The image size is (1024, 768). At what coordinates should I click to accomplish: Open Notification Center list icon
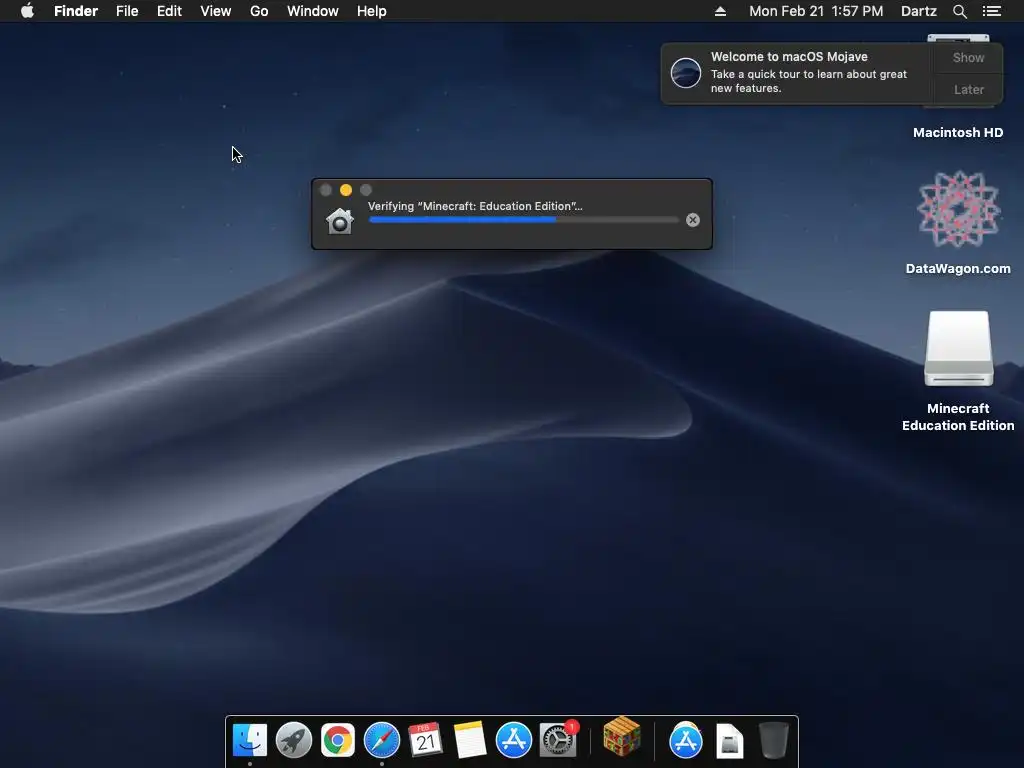[991, 11]
